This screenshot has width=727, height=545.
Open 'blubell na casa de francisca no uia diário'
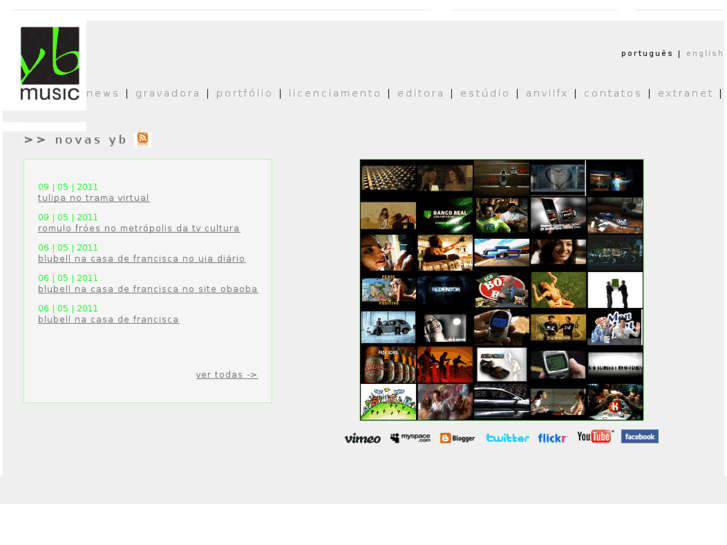pos(141,259)
